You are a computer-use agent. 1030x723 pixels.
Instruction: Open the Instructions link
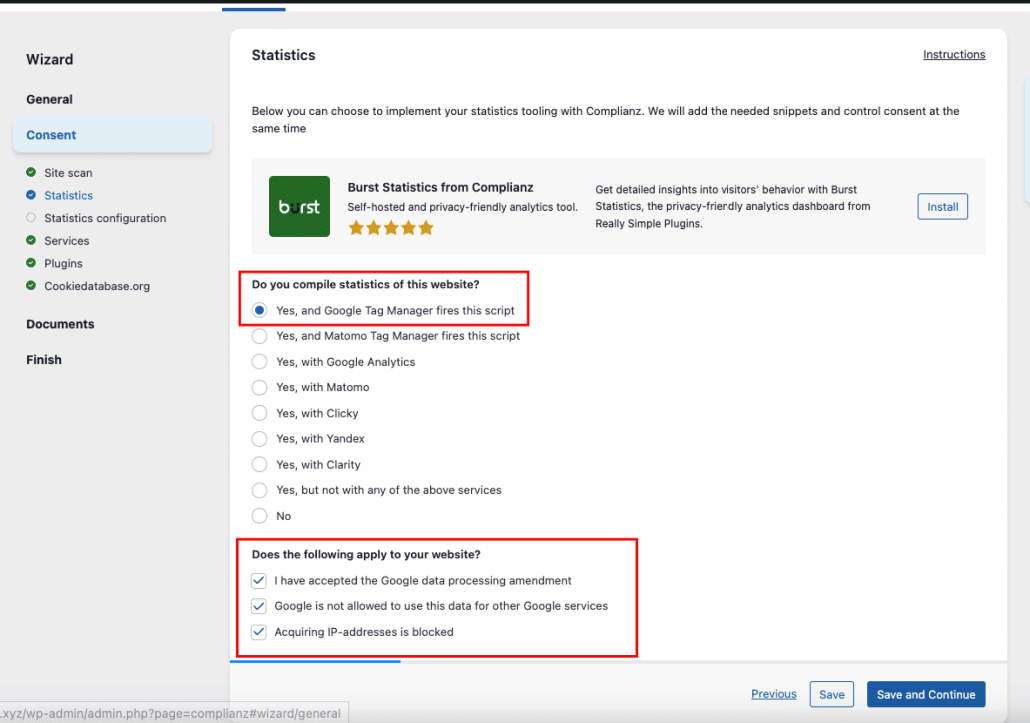click(x=953, y=54)
